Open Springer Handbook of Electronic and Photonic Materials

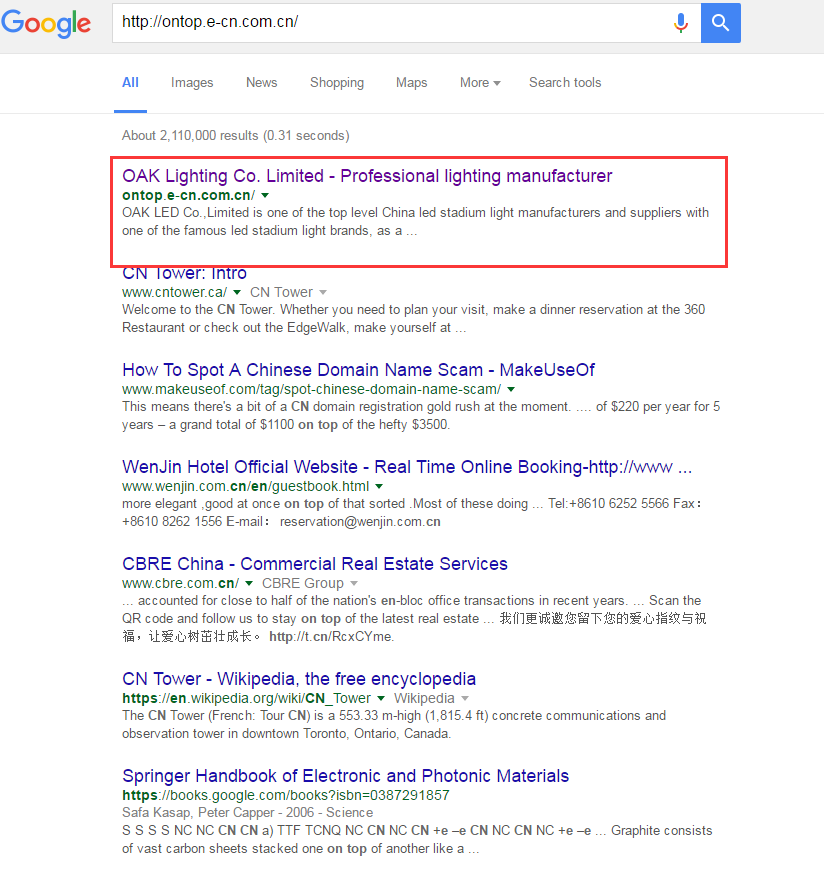(x=346, y=776)
